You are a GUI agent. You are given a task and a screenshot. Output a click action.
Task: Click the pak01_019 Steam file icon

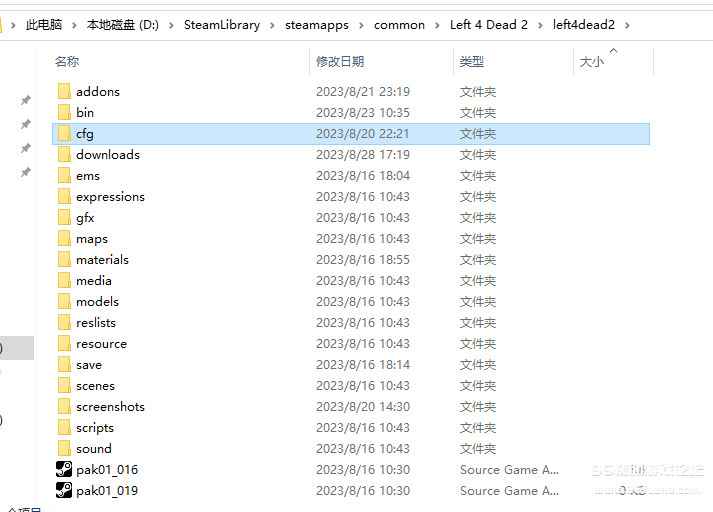click(x=64, y=490)
